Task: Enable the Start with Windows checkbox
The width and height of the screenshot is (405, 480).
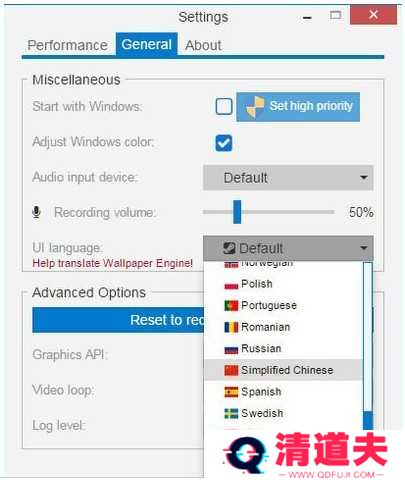Action: [x=224, y=107]
